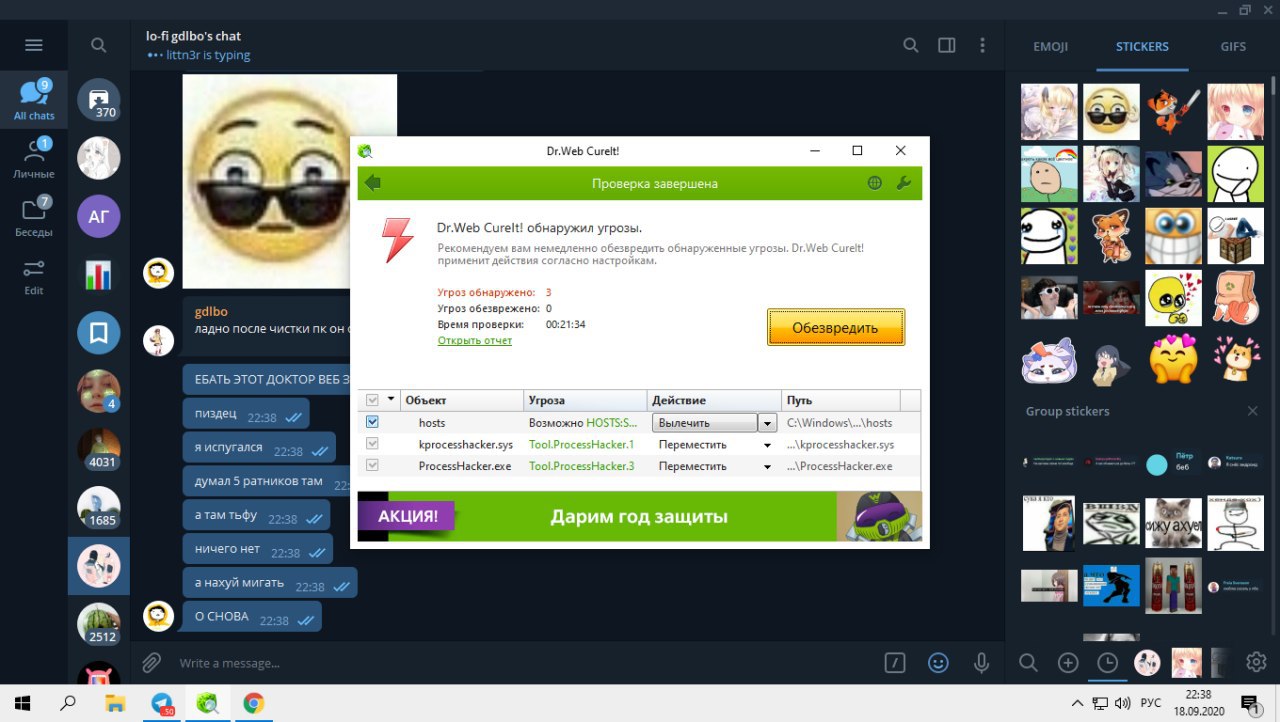Open the Открыть отчет link

tap(475, 340)
